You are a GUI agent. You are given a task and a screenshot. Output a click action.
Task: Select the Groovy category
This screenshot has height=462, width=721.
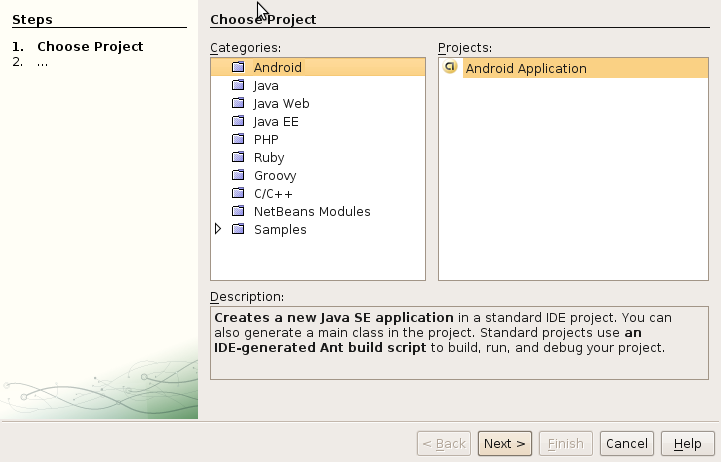click(x=275, y=176)
